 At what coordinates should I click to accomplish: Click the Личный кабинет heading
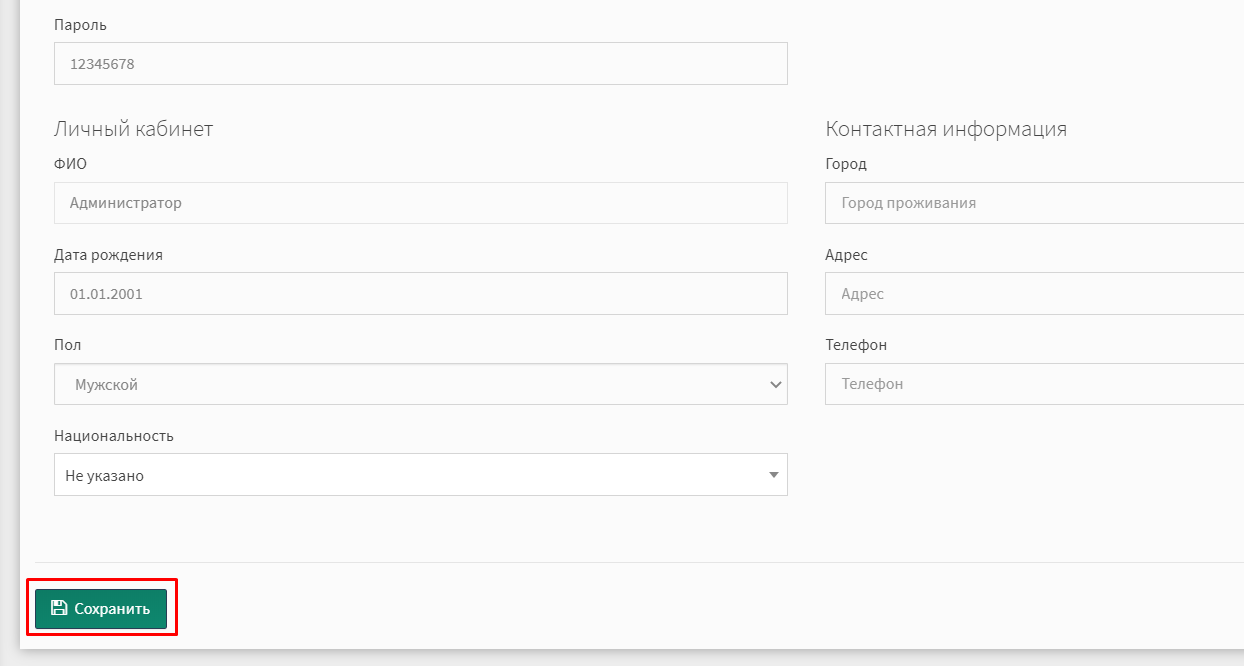(133, 129)
